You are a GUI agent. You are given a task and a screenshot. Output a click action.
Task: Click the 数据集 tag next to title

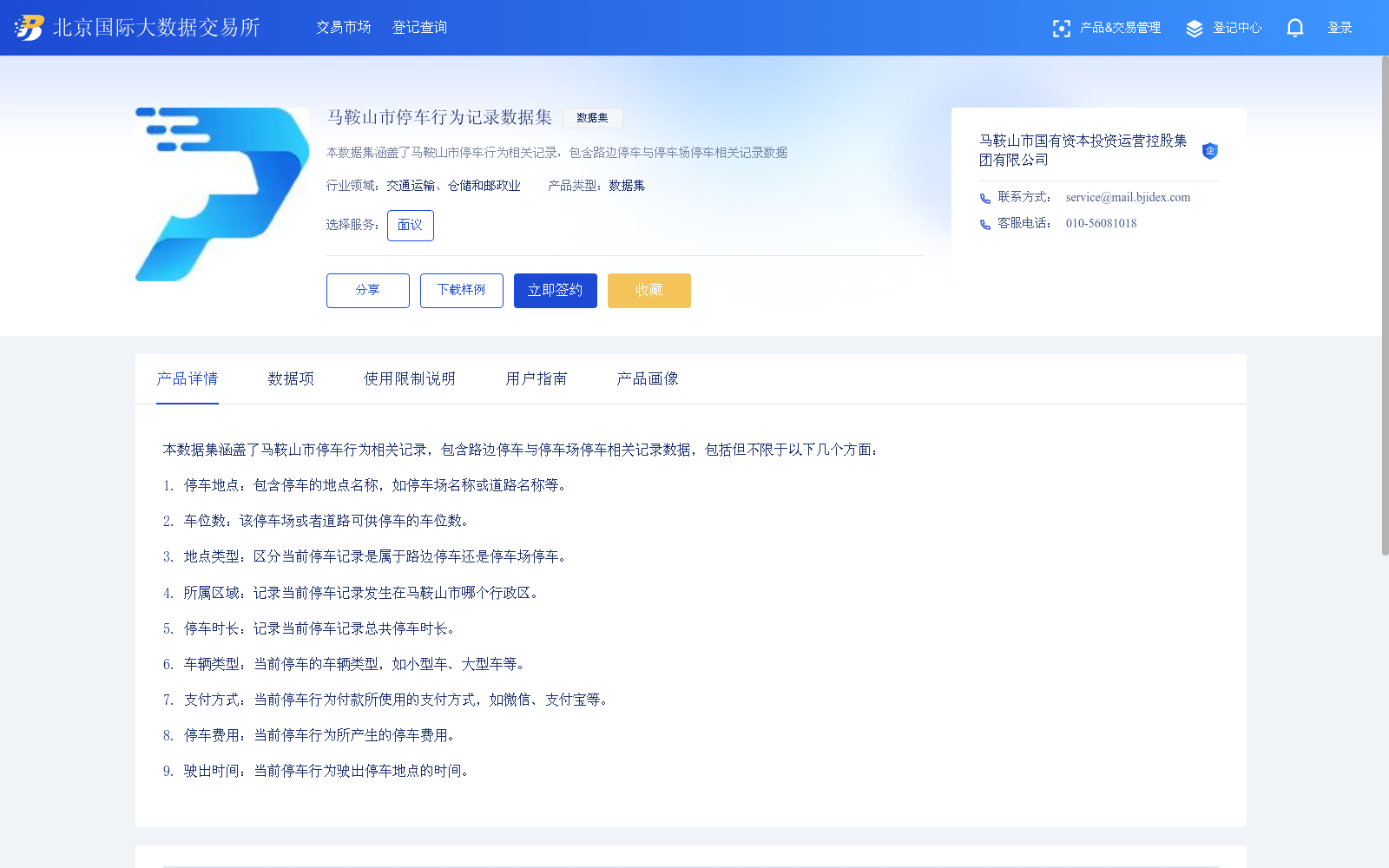coord(593,118)
